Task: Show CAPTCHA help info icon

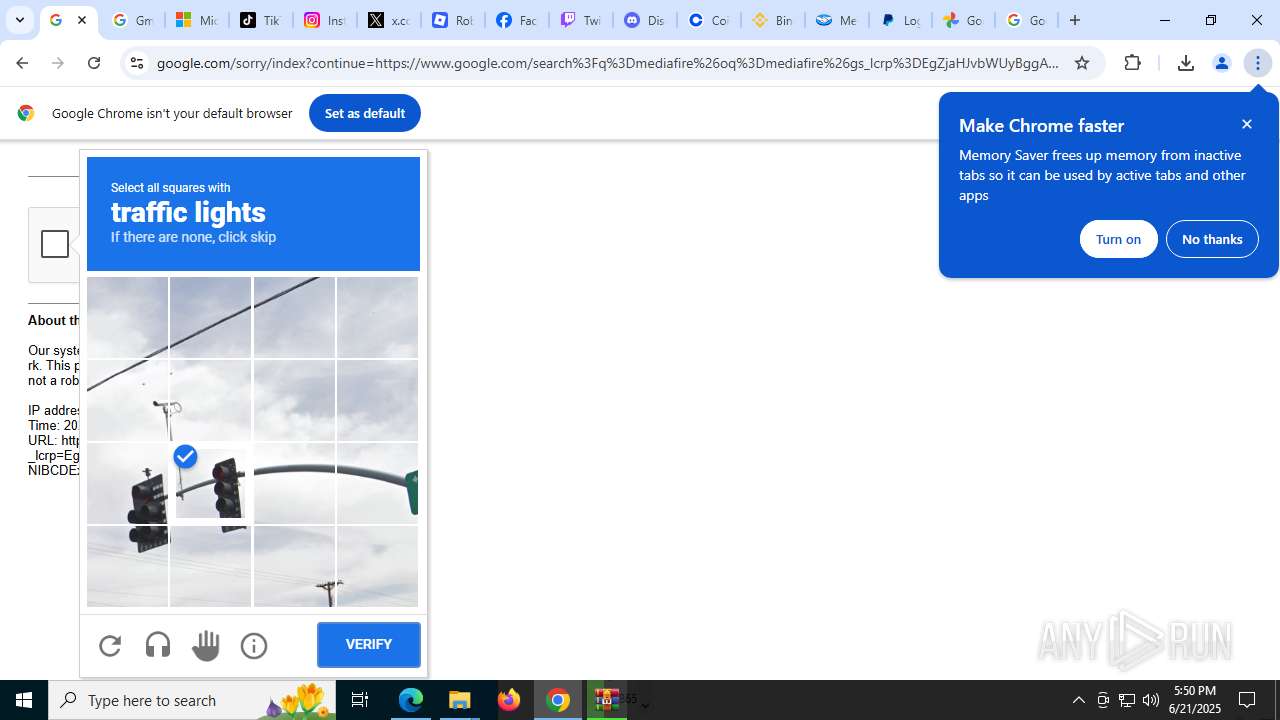Action: click(254, 645)
